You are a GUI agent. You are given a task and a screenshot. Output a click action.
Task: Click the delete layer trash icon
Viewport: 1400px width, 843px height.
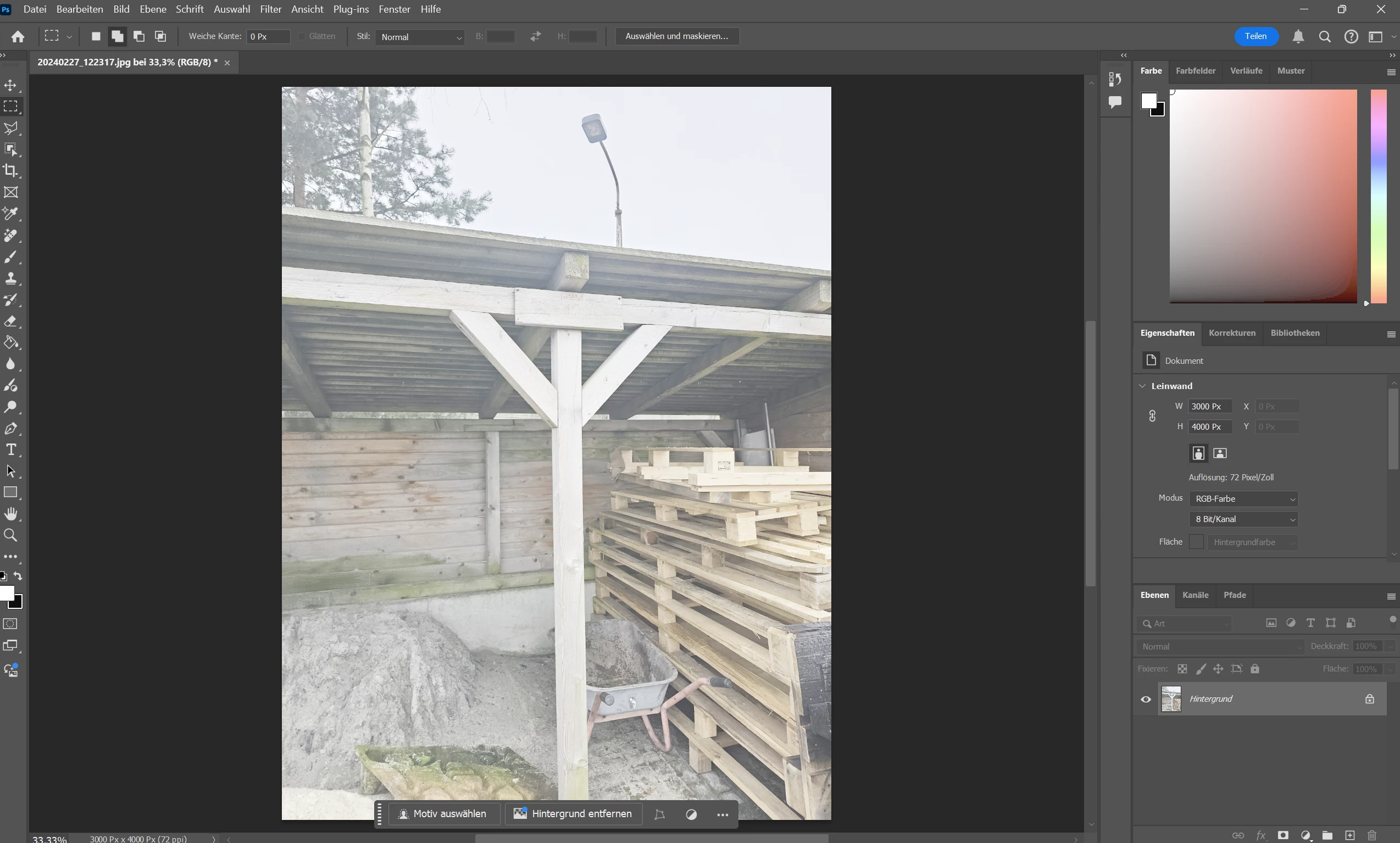(1371, 835)
